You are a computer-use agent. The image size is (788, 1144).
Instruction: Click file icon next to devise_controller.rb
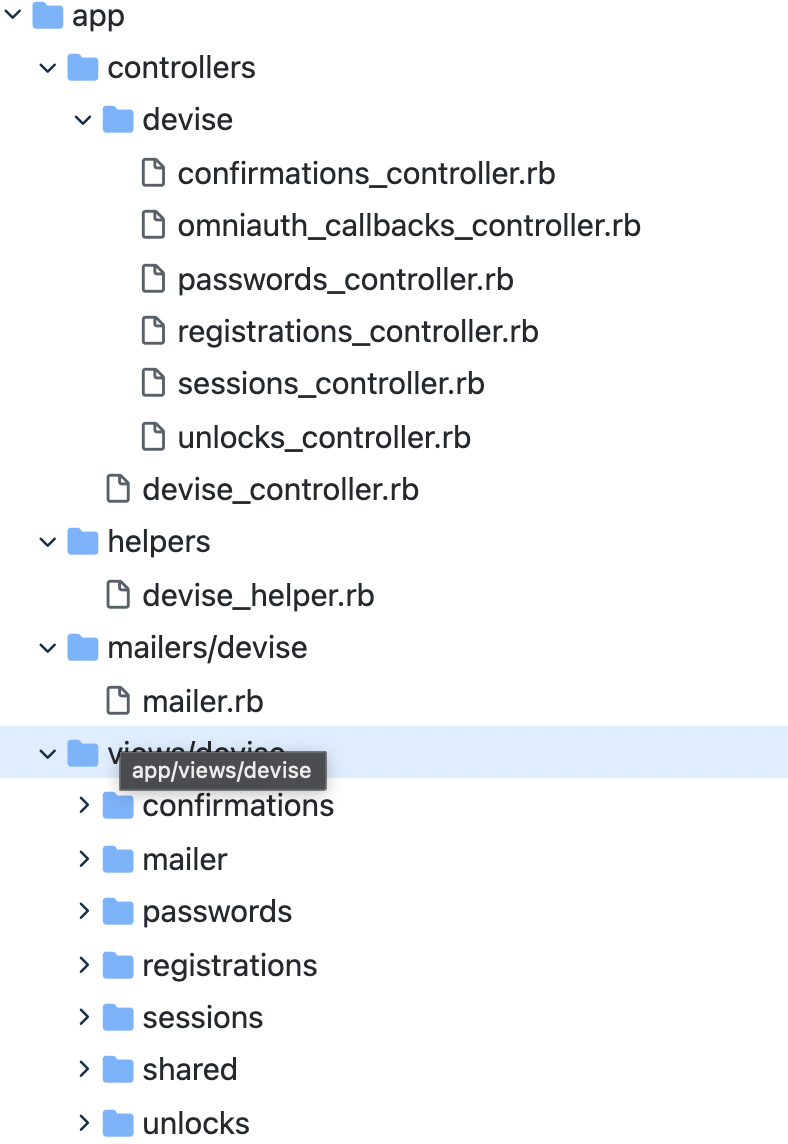[118, 490]
